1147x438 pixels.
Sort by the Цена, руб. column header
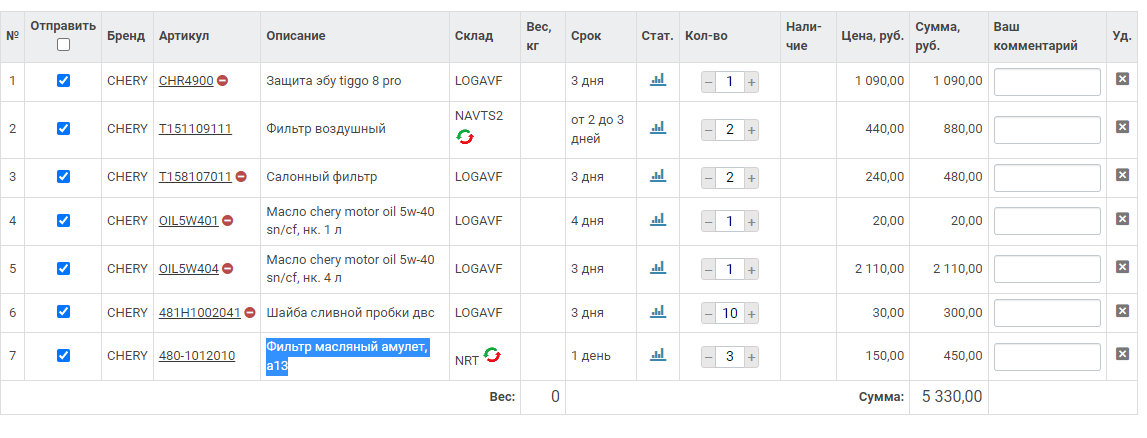coord(871,36)
